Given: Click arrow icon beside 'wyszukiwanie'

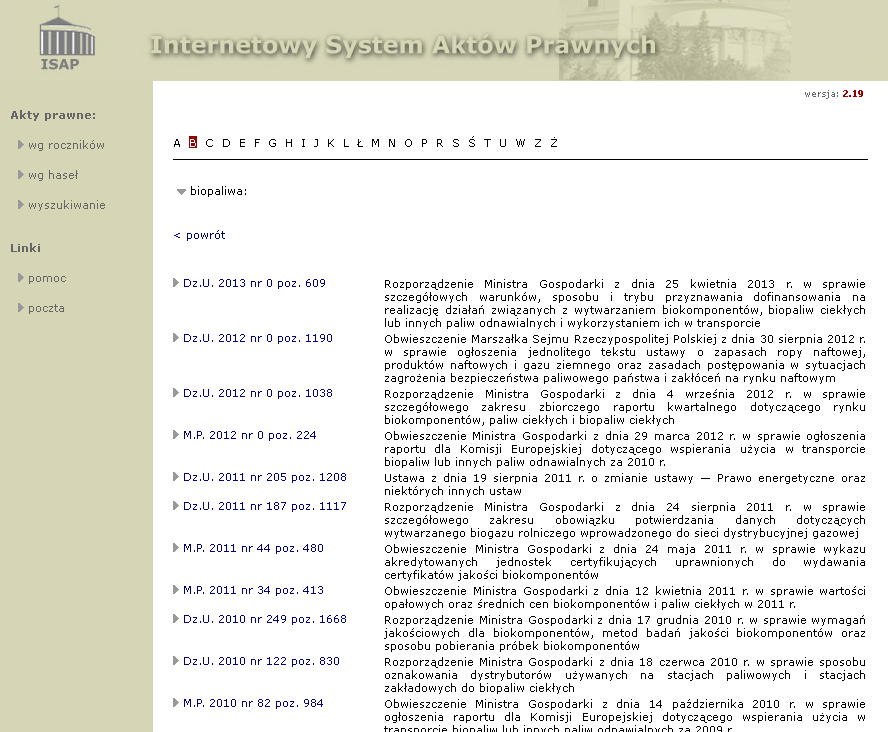Looking at the screenshot, I should coord(21,205).
